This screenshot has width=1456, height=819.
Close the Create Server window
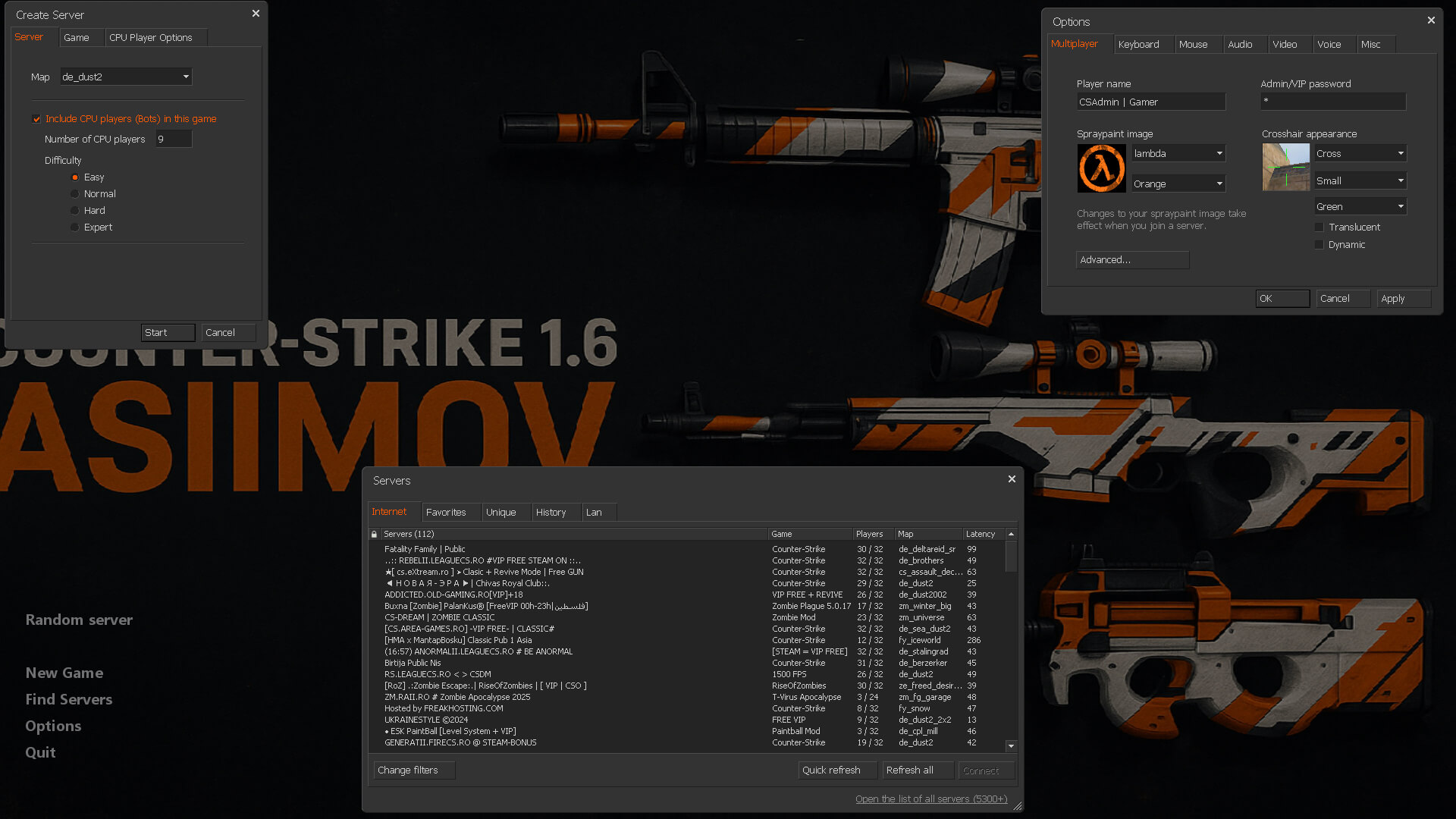click(256, 14)
